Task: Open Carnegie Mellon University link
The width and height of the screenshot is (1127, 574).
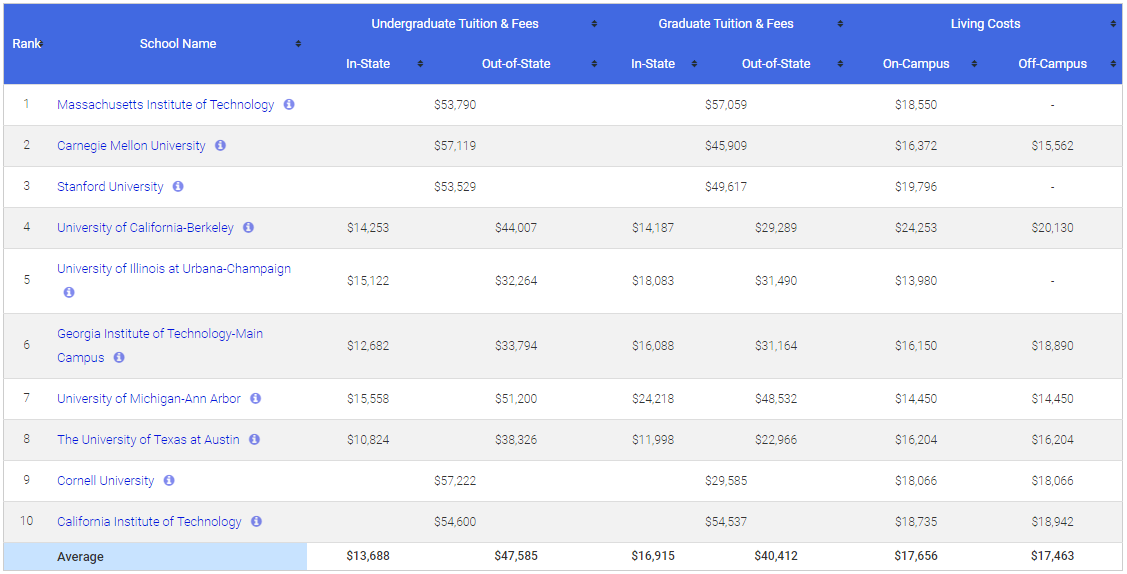Action: [132, 146]
